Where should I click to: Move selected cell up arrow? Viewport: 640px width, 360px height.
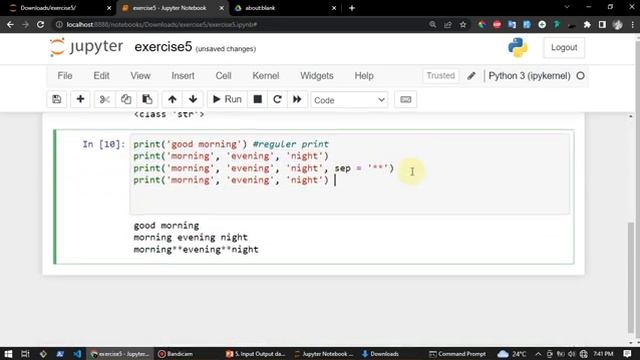tap(172, 100)
